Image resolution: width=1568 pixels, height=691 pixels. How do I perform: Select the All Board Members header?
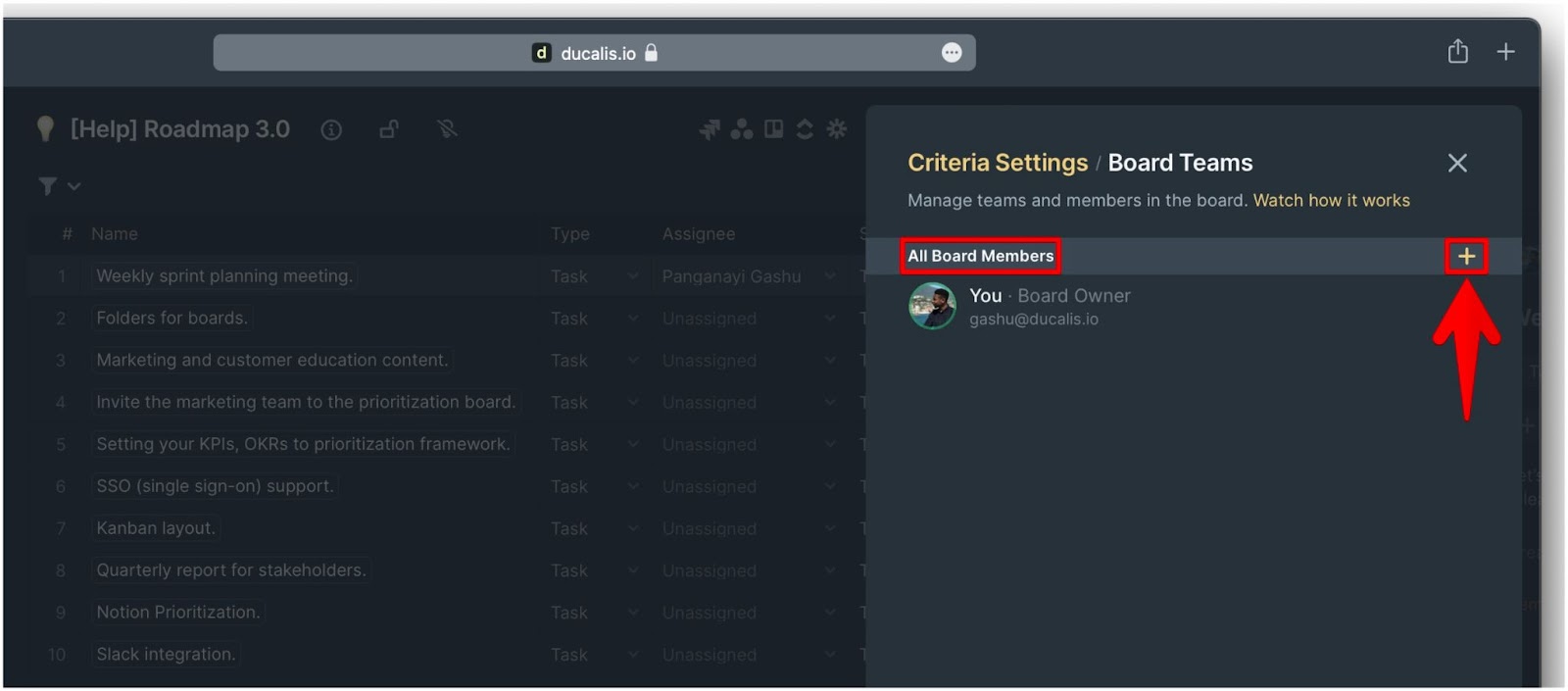tap(980, 257)
